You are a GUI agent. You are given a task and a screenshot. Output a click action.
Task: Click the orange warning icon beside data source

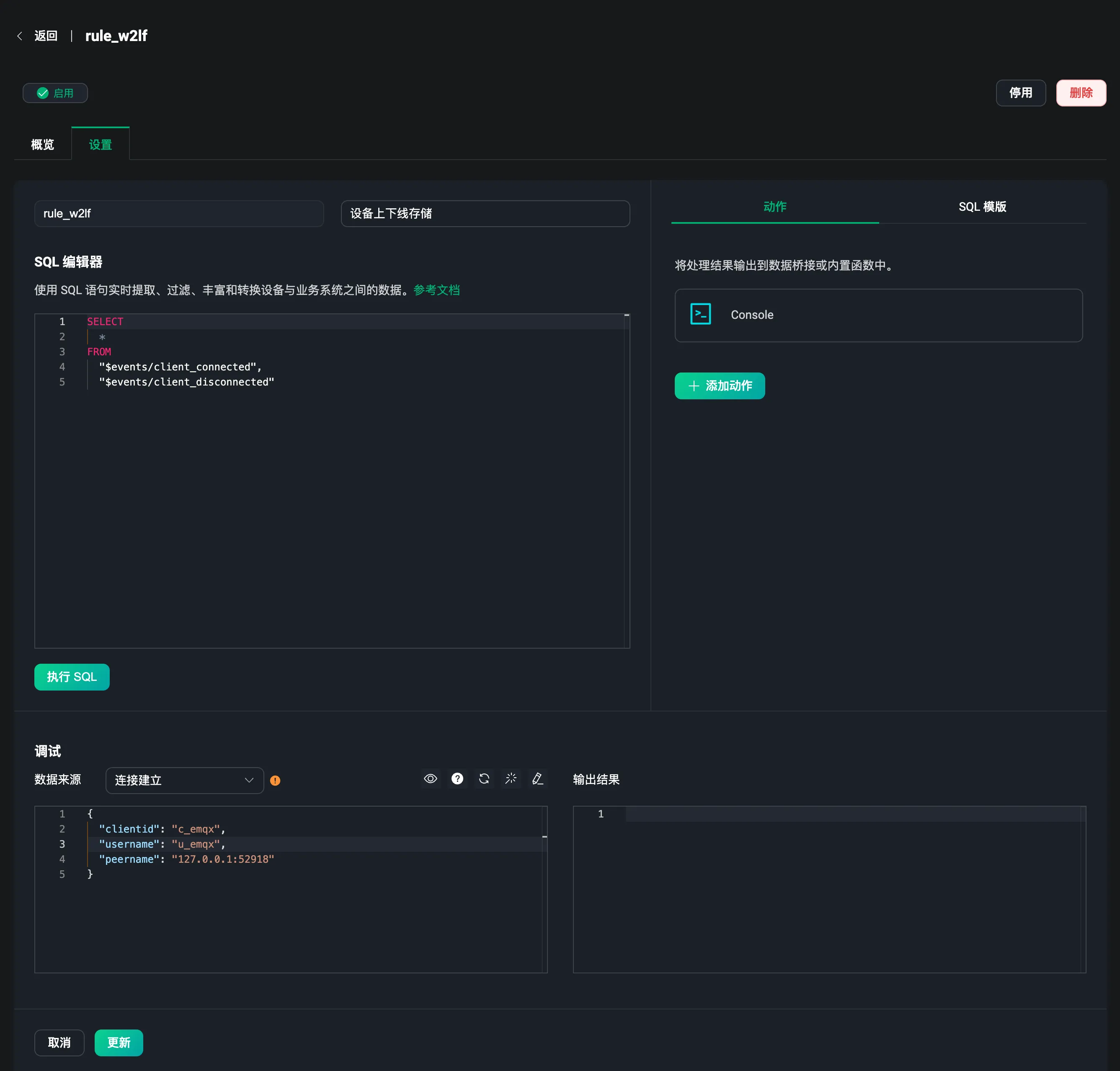coord(275,781)
